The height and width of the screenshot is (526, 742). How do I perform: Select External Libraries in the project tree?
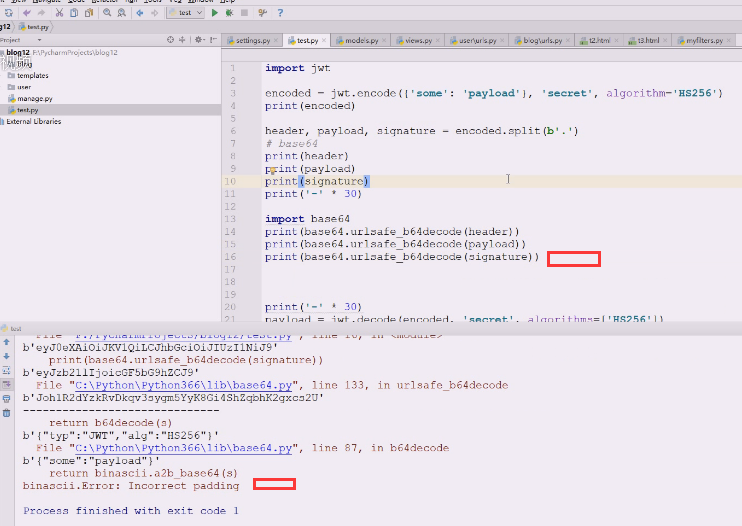(x=110, y=122)
